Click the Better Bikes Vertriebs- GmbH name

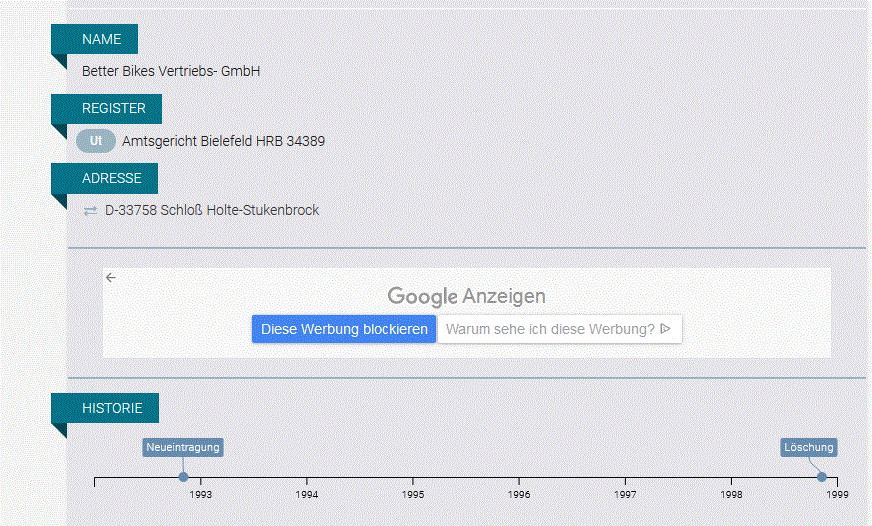[171, 71]
